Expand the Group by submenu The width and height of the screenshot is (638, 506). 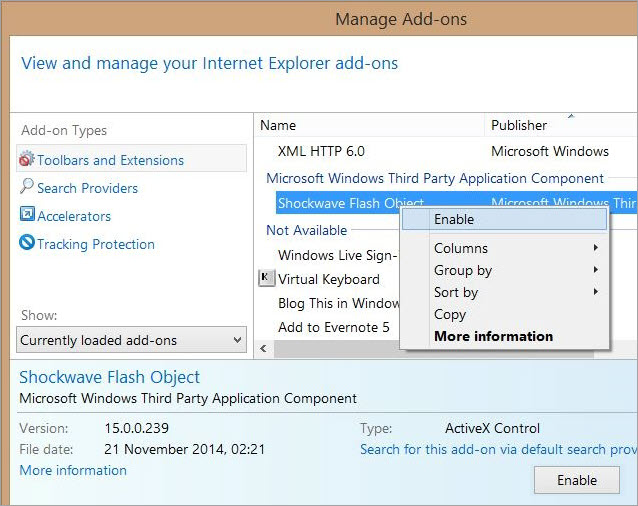596,270
